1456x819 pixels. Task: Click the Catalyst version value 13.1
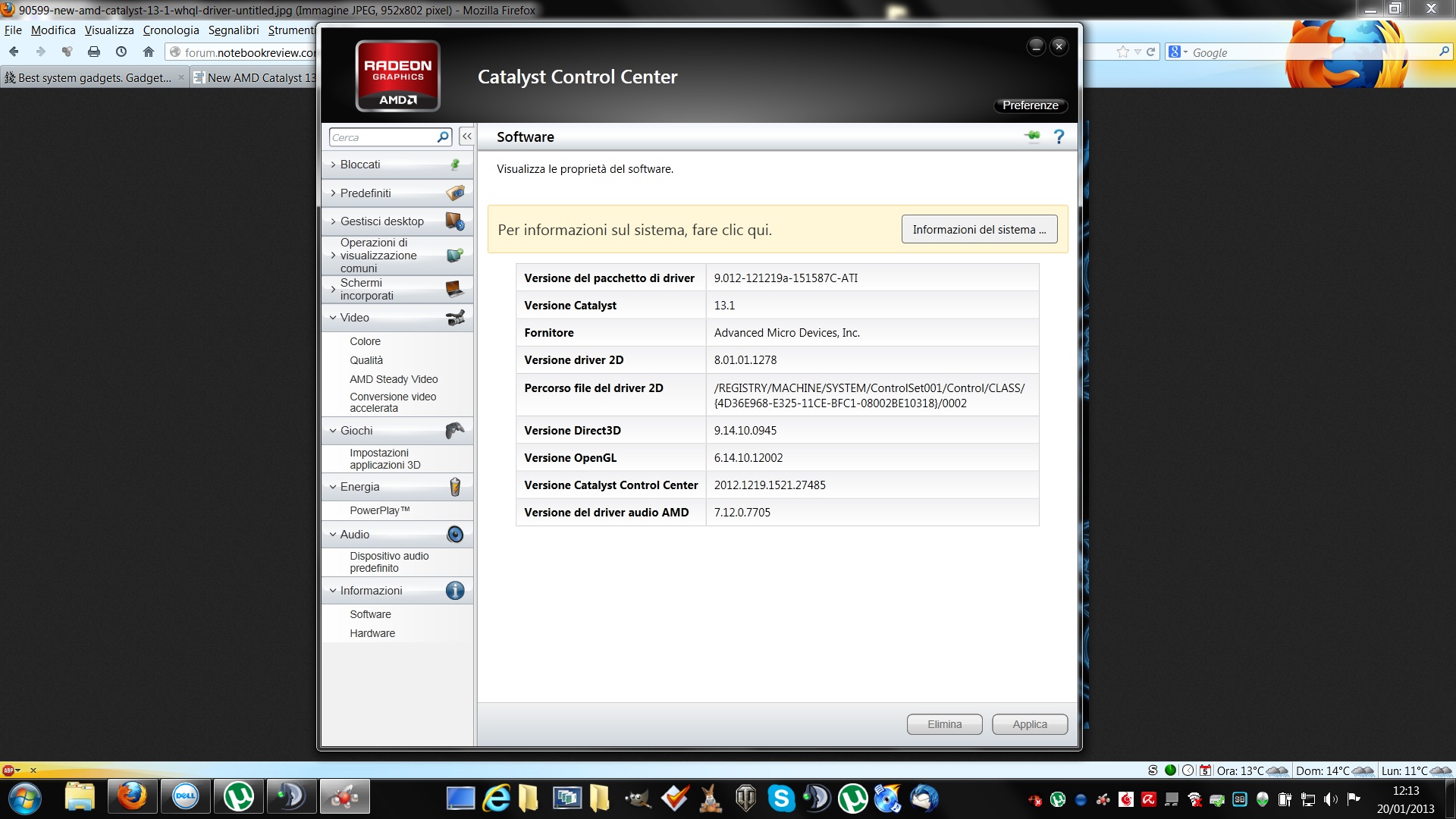(724, 305)
